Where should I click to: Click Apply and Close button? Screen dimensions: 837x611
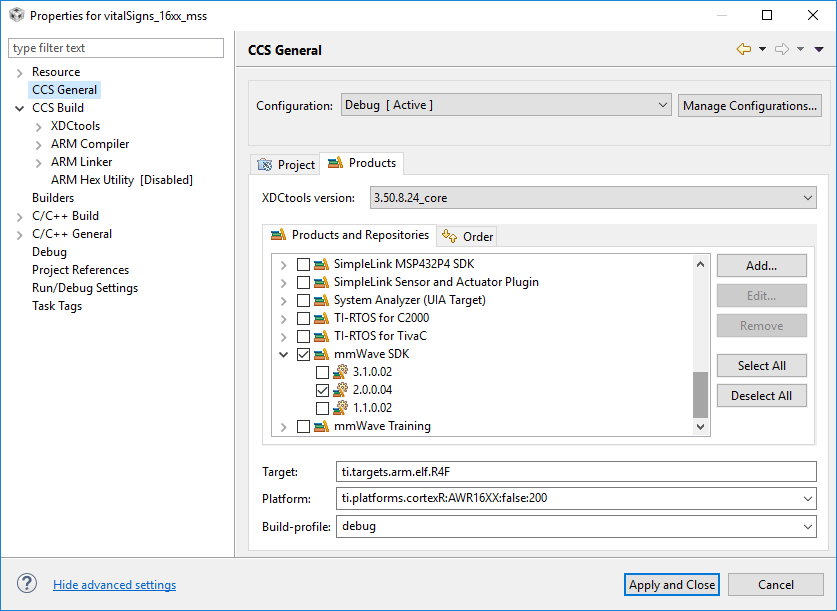click(672, 584)
